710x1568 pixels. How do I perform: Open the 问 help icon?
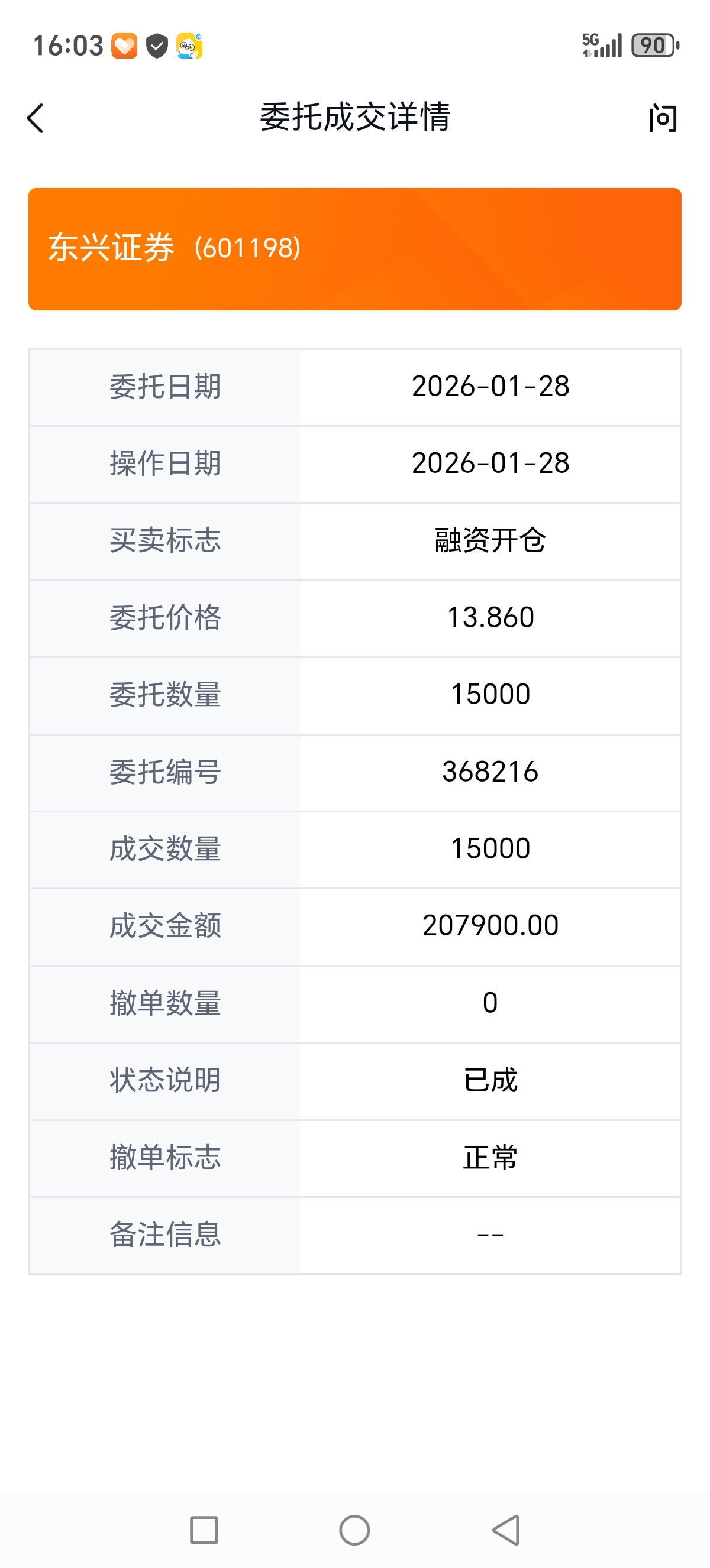pyautogui.click(x=663, y=118)
